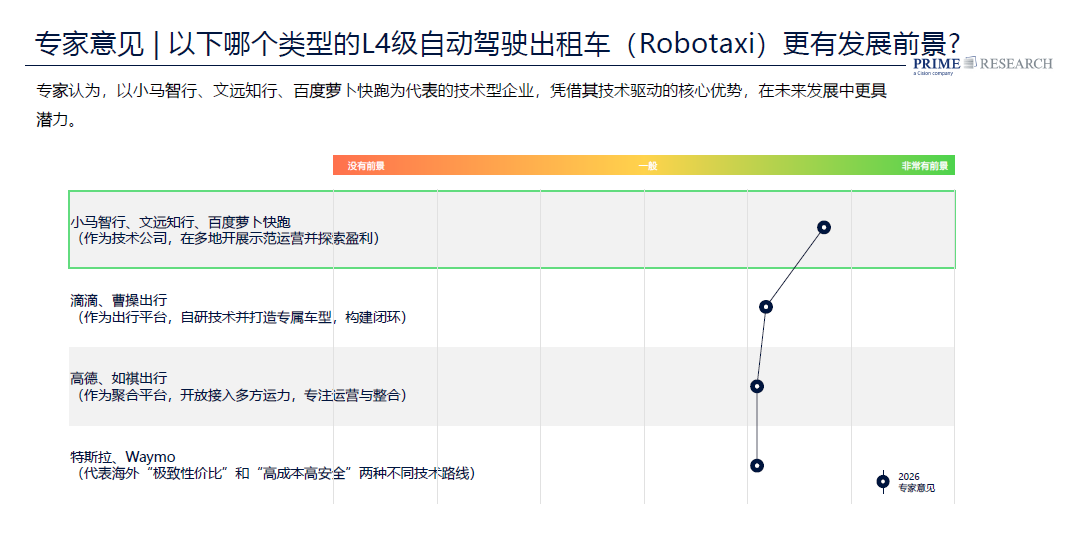Click the 没有前景 label on the gradient scale

[x=366, y=166]
